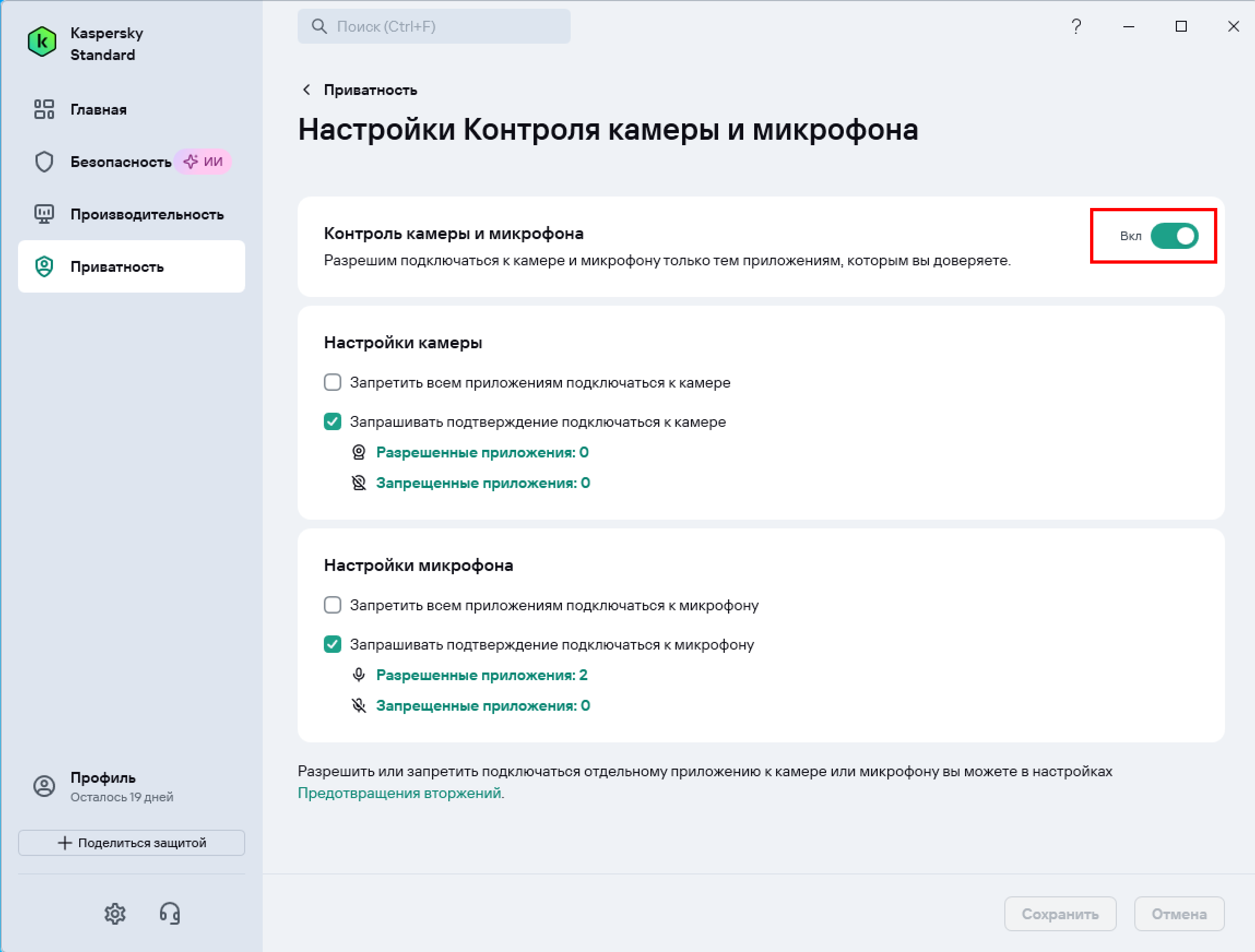Check block all apps from camera
The height and width of the screenshot is (952, 1255).
[333, 383]
